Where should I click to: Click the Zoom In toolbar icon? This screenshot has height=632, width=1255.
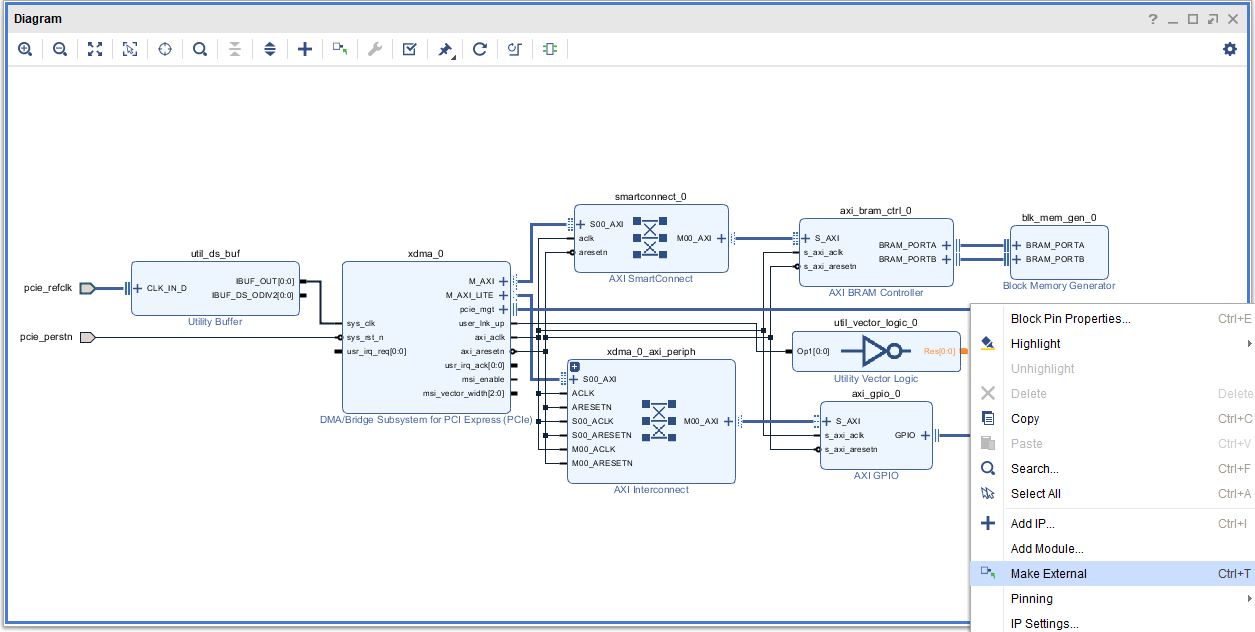pyautogui.click(x=25, y=49)
